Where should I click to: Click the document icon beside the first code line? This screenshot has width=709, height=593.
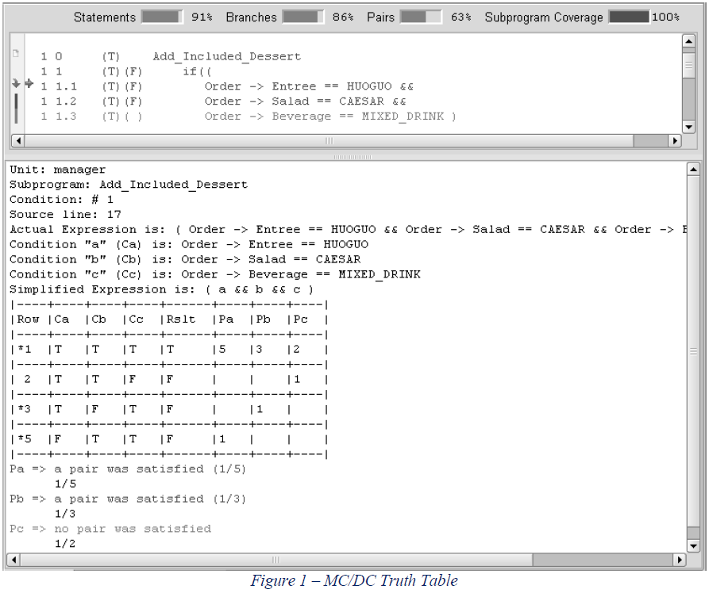[x=16, y=54]
